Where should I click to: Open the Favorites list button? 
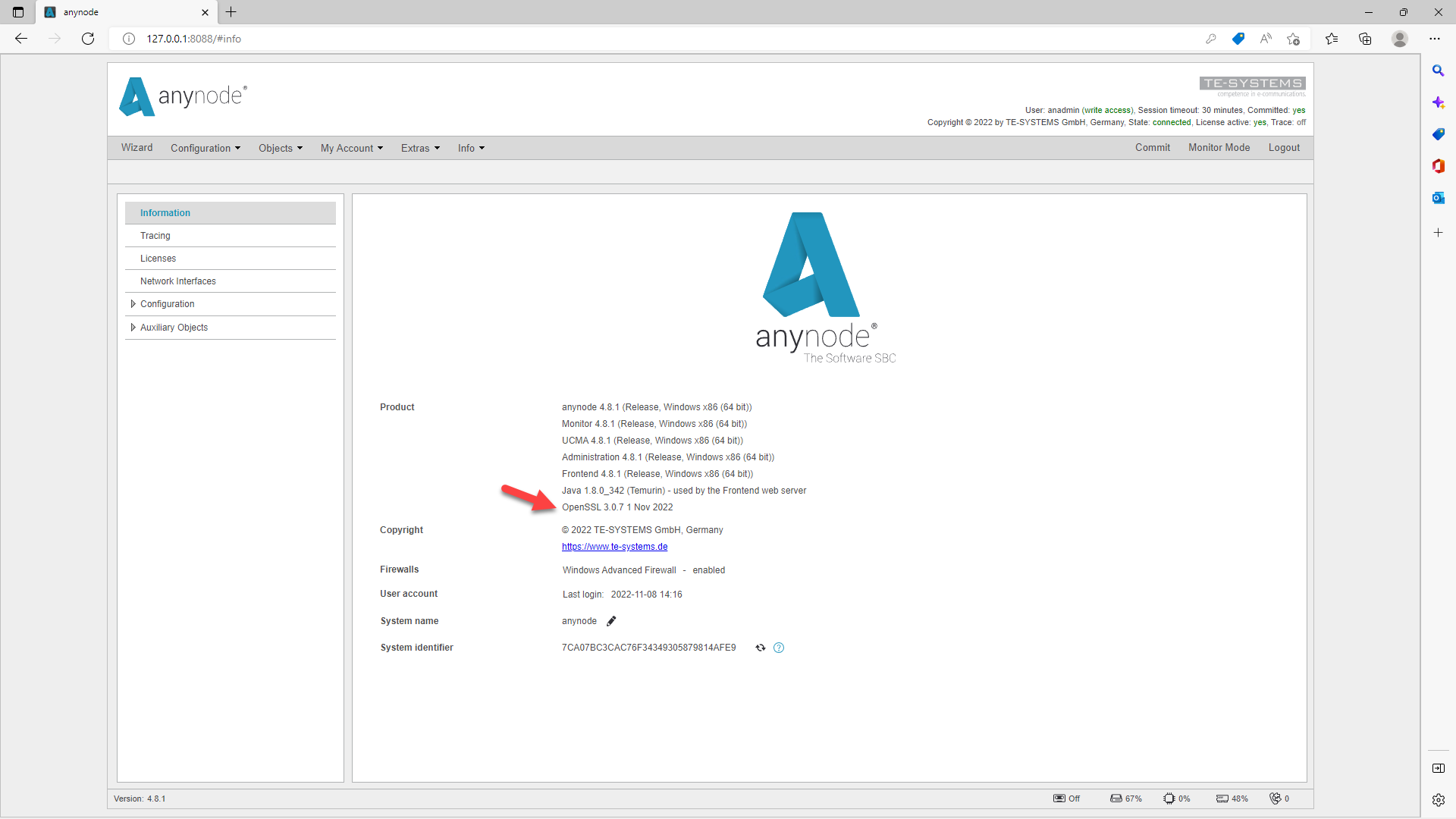point(1332,39)
